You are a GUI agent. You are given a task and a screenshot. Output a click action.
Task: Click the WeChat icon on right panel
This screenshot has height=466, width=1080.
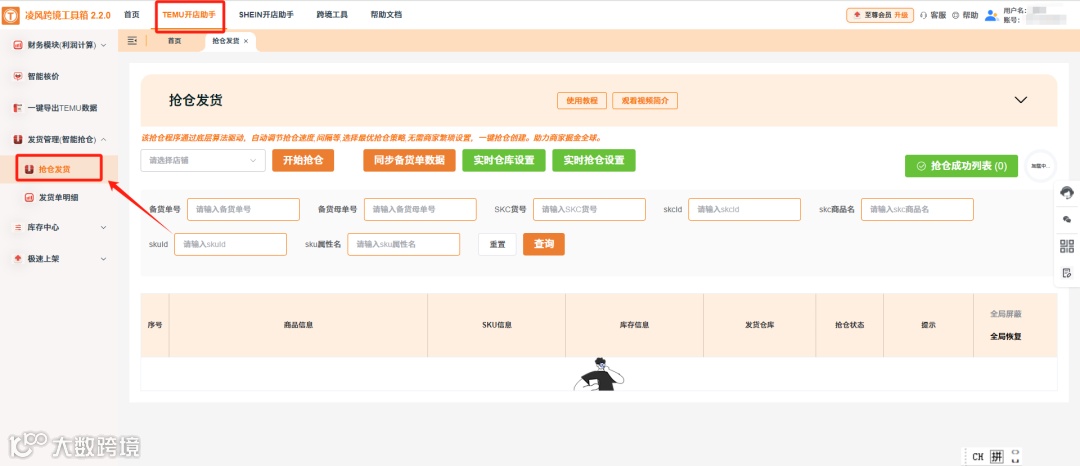(x=1067, y=220)
